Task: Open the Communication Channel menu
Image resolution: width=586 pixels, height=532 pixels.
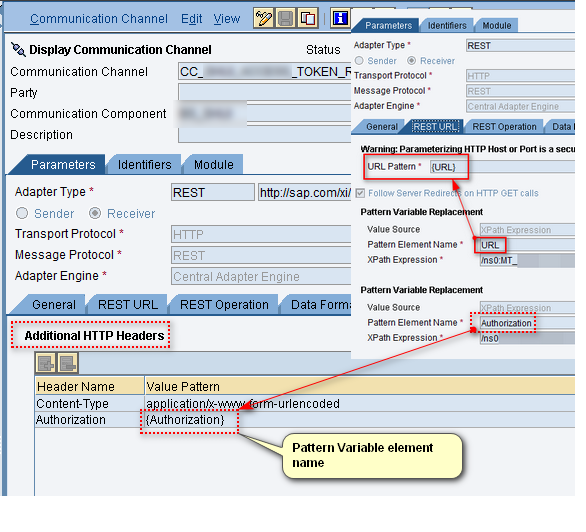Action: pyautogui.click(x=99, y=19)
